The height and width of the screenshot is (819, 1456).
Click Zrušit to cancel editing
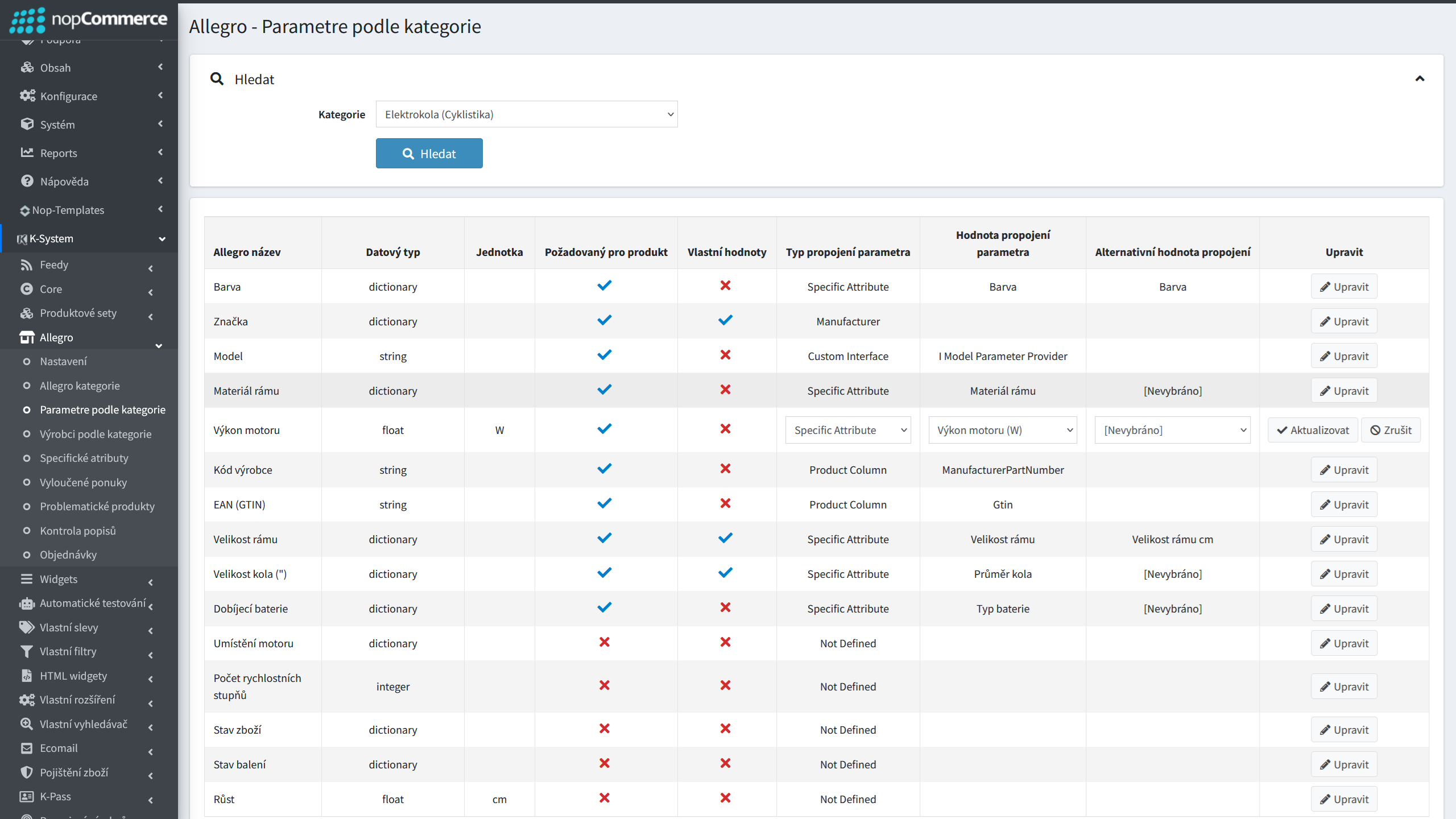click(x=1391, y=430)
